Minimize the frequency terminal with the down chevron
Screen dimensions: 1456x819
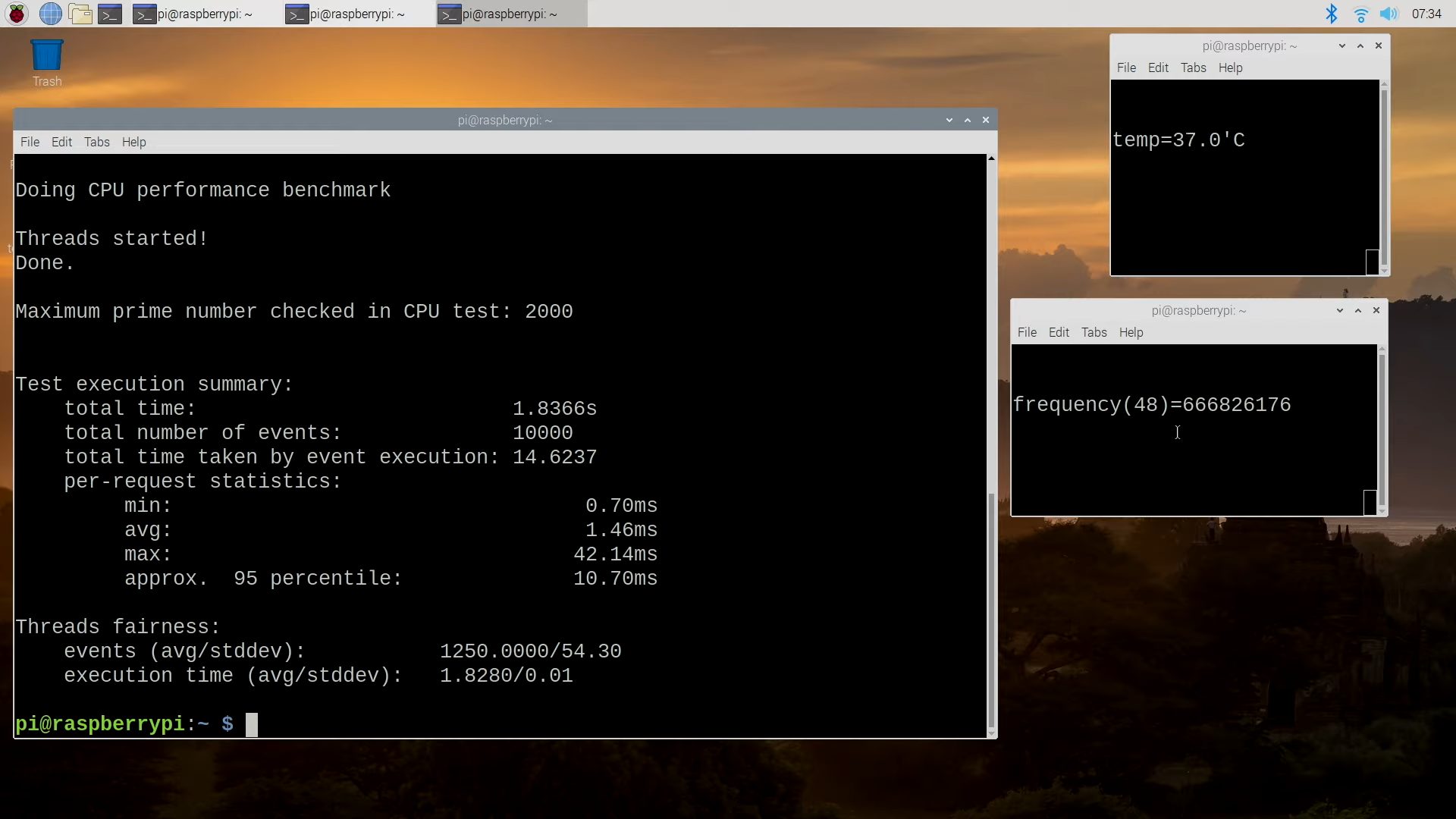coord(1339,310)
